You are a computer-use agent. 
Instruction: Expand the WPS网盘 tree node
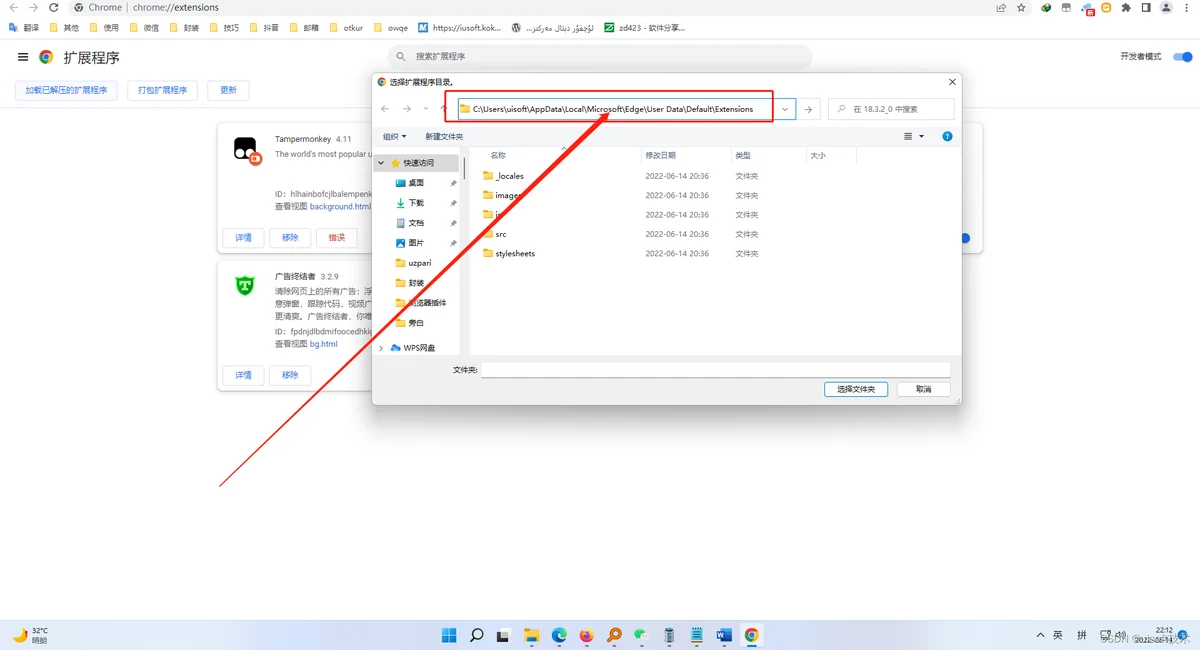coord(381,348)
